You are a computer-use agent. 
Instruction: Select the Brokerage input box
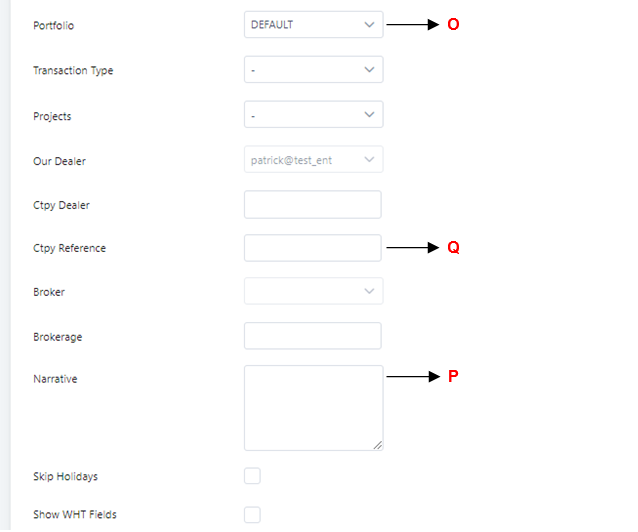313,336
